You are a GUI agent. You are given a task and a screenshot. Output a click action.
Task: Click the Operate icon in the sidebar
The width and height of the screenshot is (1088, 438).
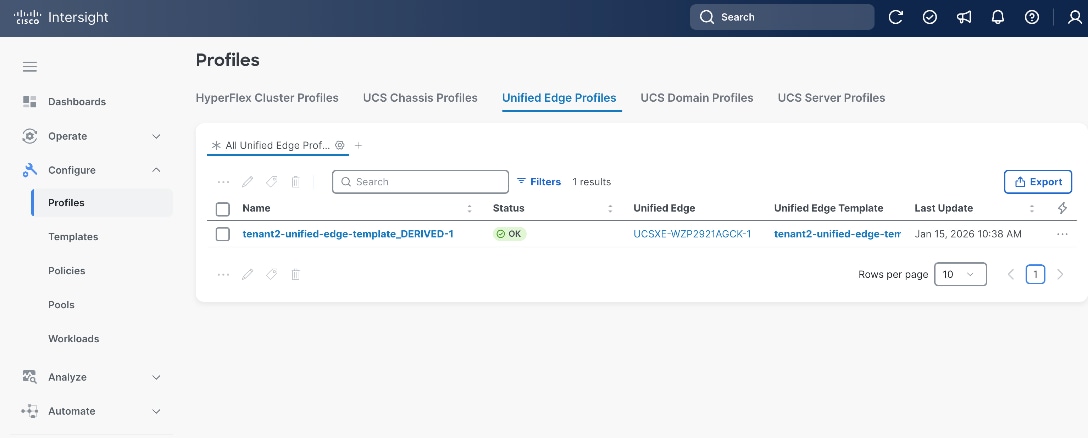tap(30, 136)
